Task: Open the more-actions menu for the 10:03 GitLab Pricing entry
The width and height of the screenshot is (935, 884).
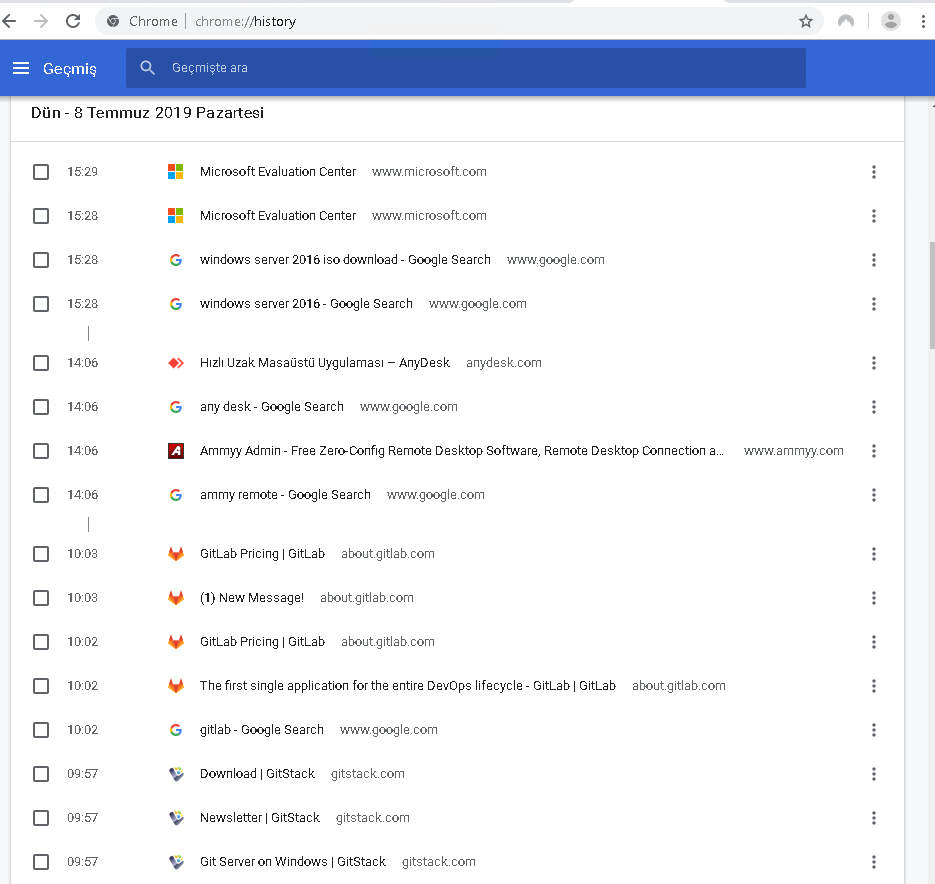Action: (874, 554)
